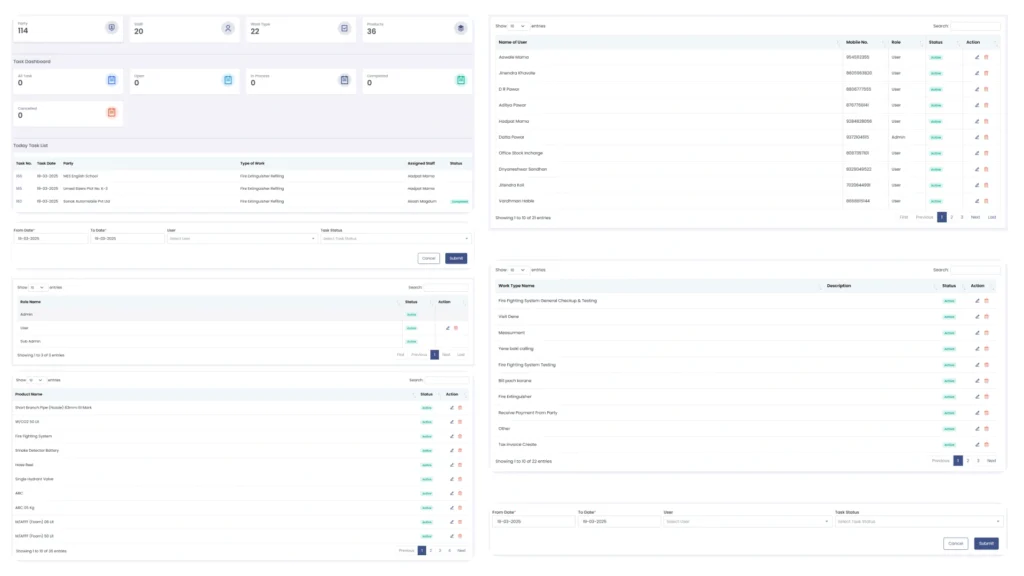Viewport: 1024px width, 576px height.
Task: Go to page 2 of the users table
Action: pos(952,217)
